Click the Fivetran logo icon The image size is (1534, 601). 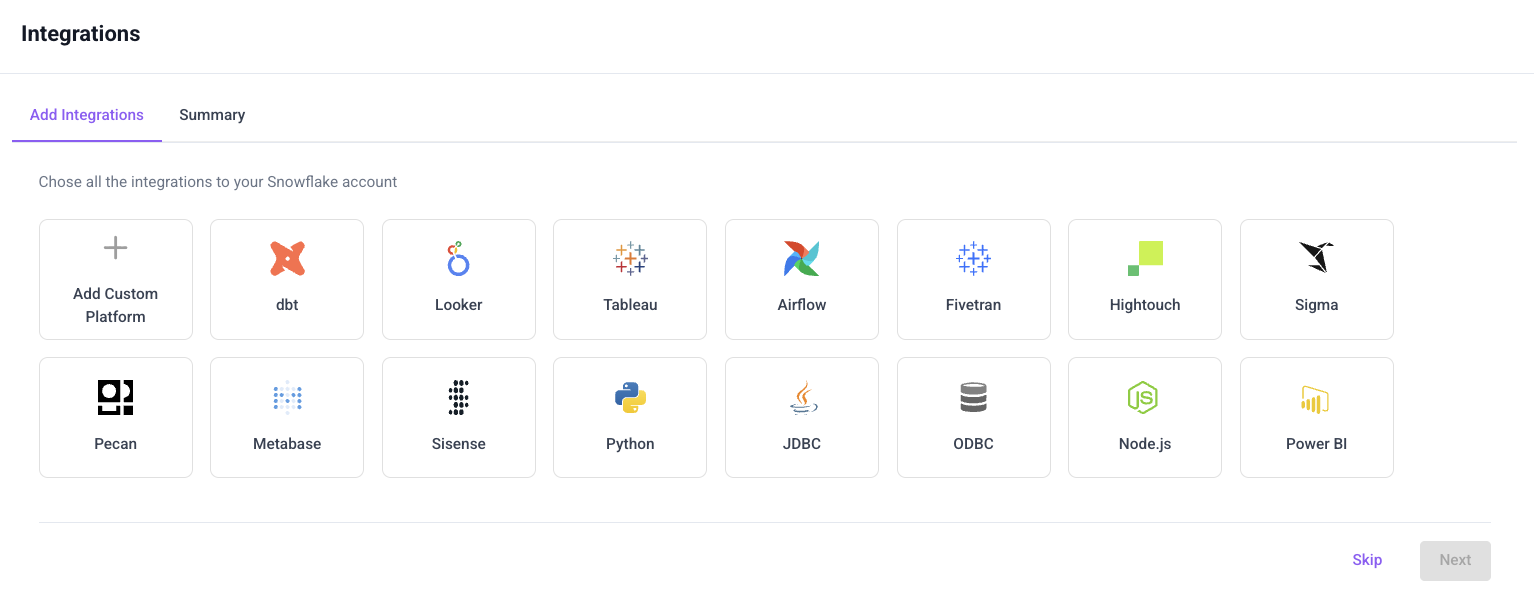click(973, 259)
